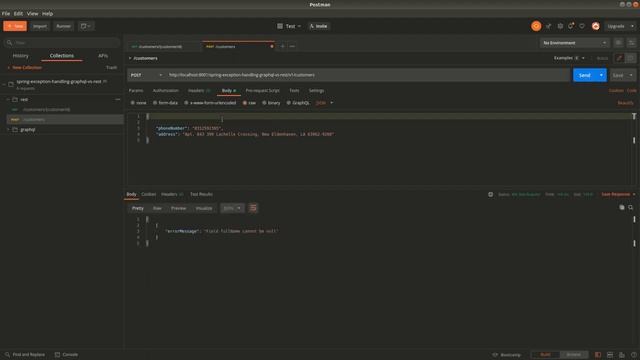Image resolution: width=640 pixels, height=360 pixels.
Task: Open Find and Replace in status bar
Action: (25, 355)
